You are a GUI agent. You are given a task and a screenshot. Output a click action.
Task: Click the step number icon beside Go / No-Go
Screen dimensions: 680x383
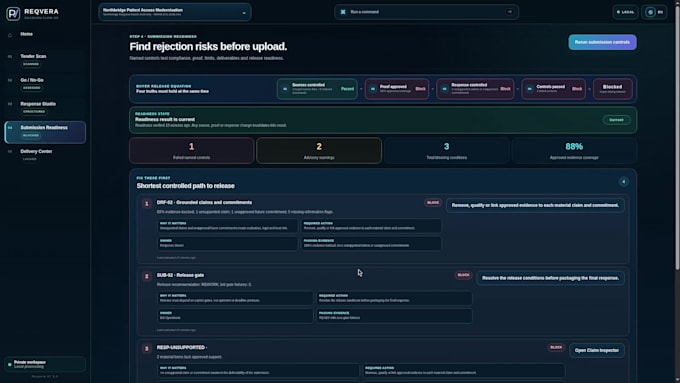10,80
